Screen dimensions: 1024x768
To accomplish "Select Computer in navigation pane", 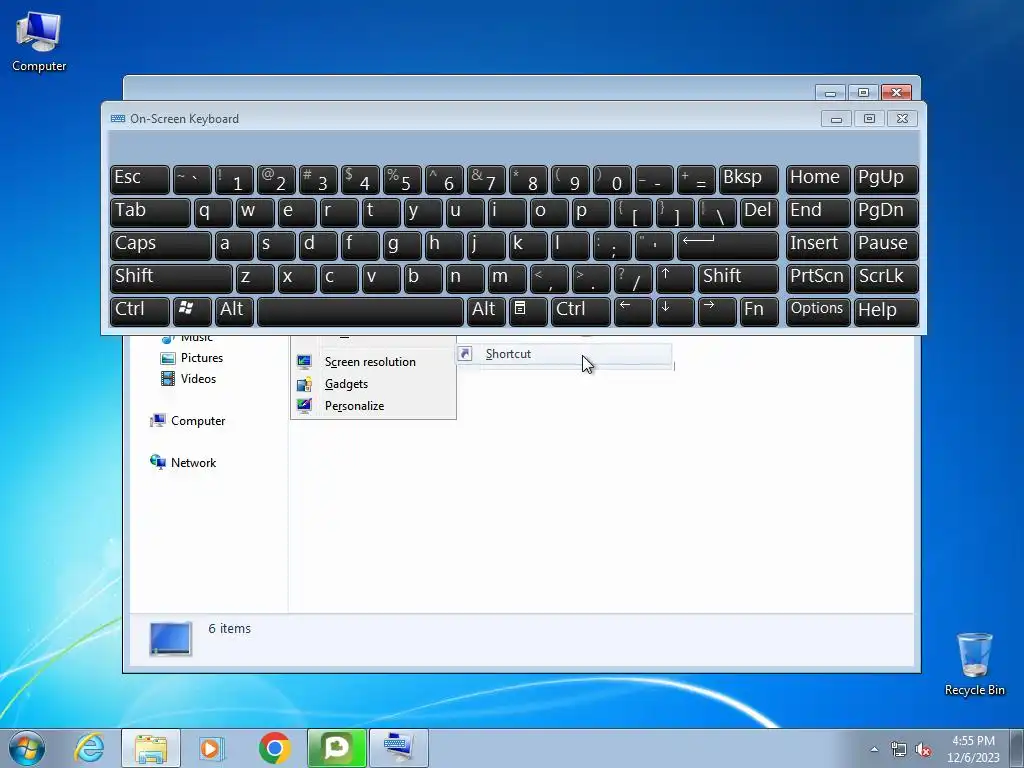I will pyautogui.click(x=198, y=421).
